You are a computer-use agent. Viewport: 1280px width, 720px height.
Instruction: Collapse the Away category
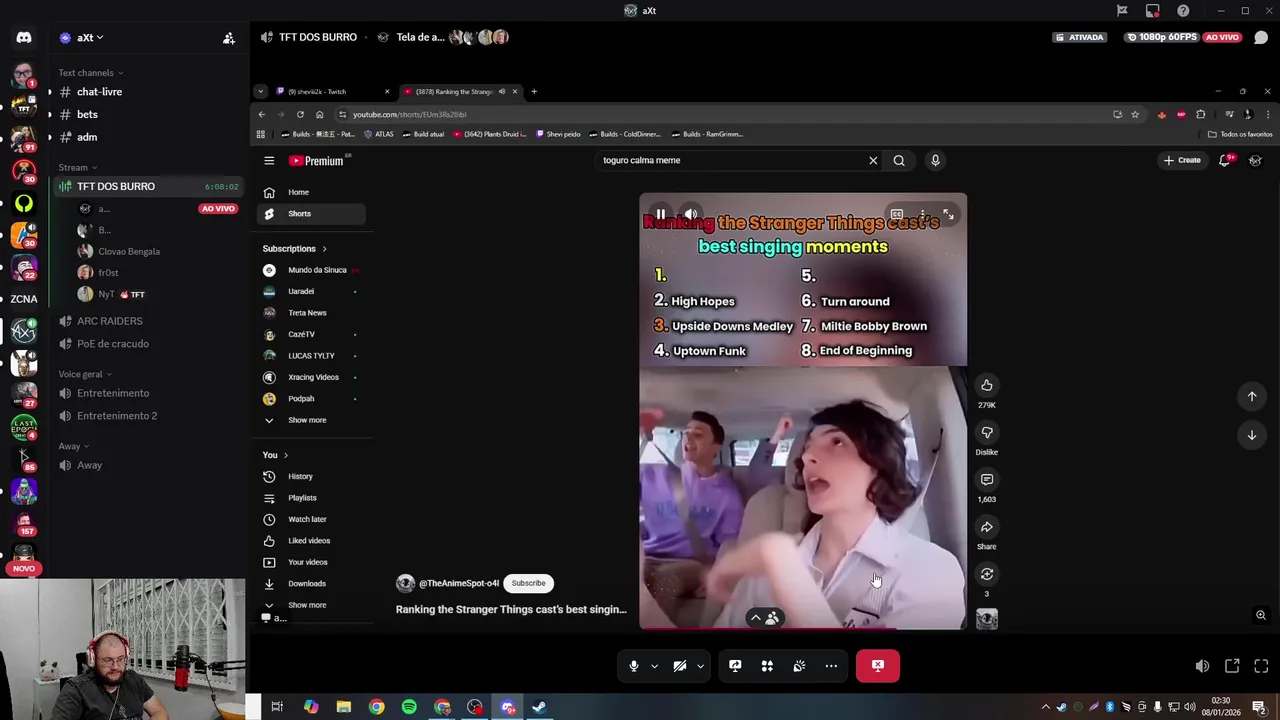[x=73, y=446]
